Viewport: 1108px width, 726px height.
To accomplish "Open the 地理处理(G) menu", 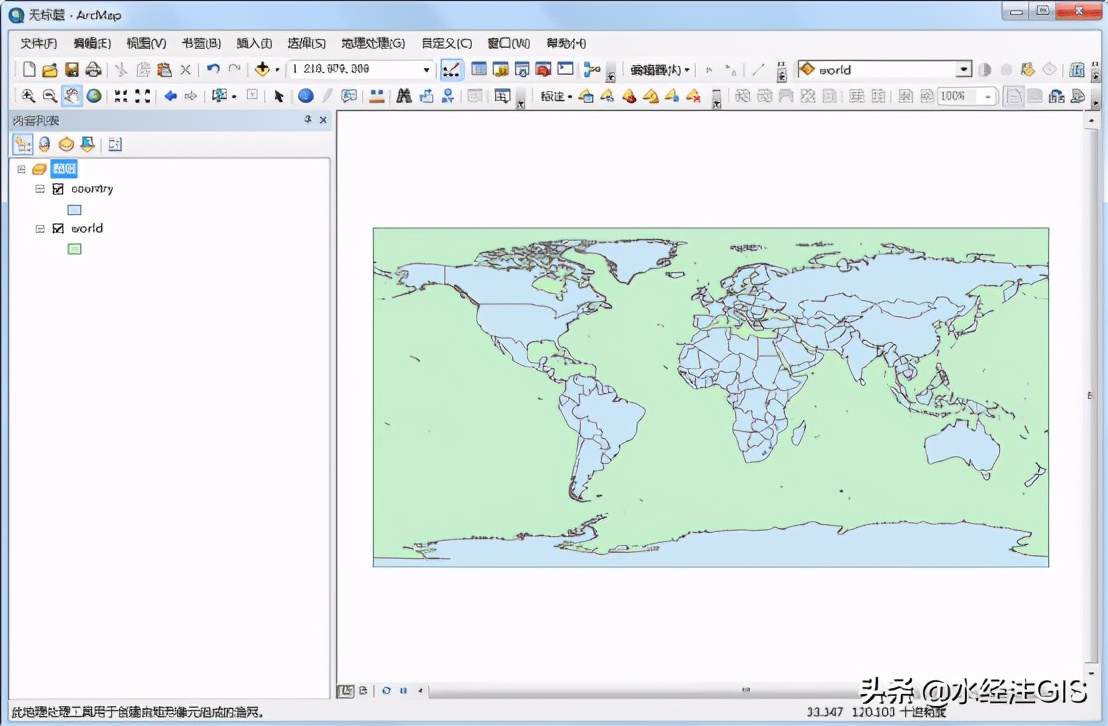I will tap(373, 43).
